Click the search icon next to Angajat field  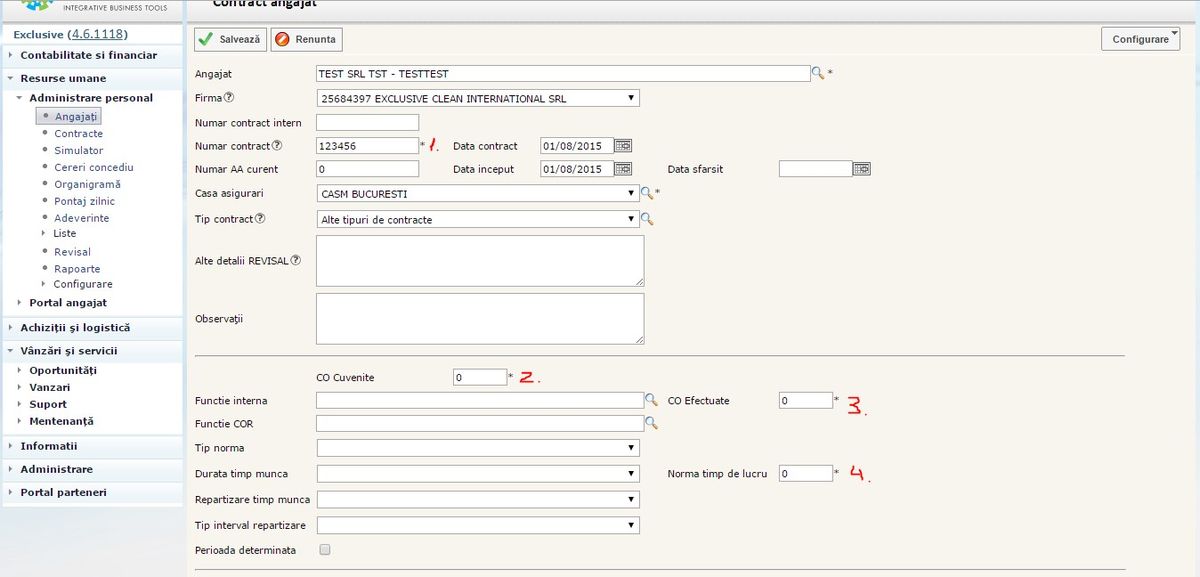pyautogui.click(x=817, y=73)
